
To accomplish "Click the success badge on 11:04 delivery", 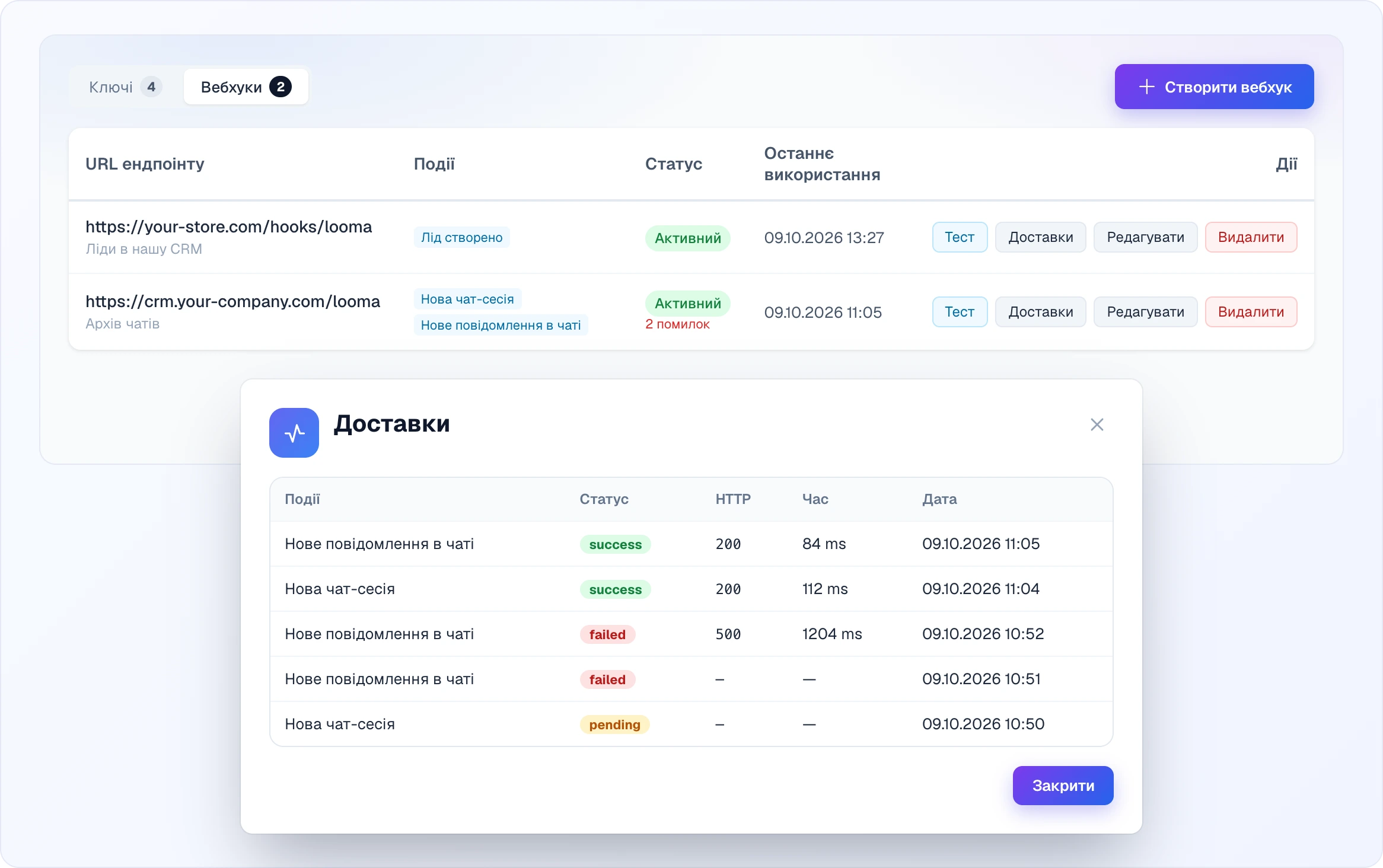I will (x=615, y=589).
